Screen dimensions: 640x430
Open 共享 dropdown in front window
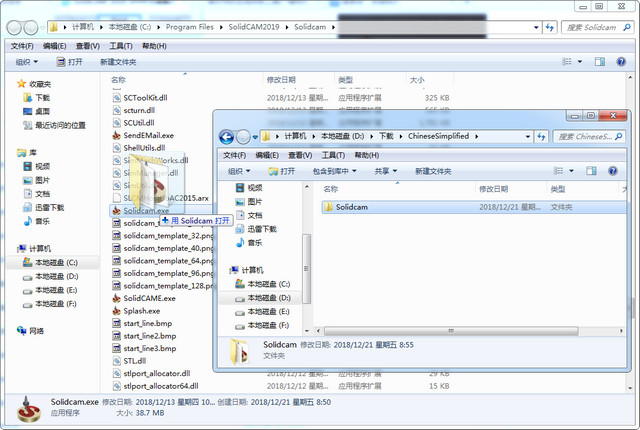(386, 171)
